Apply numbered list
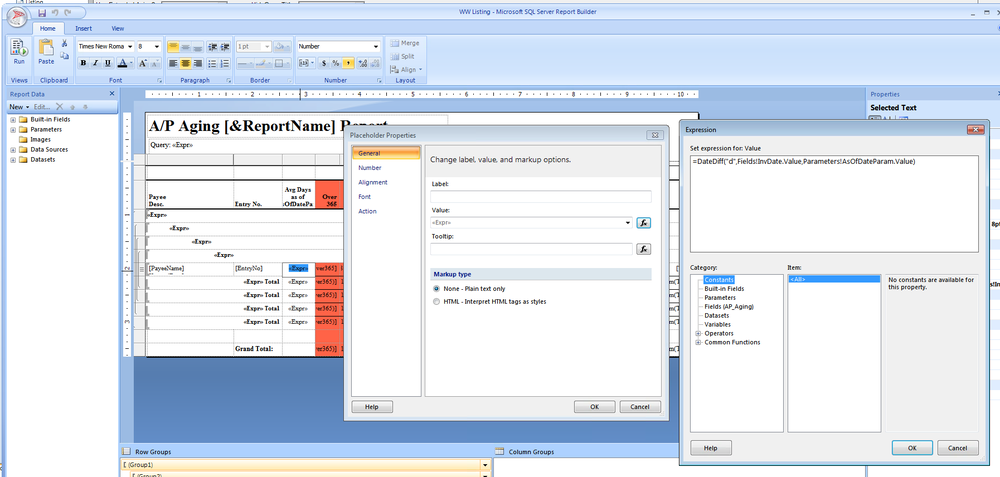1000x477 pixels. pos(225,63)
